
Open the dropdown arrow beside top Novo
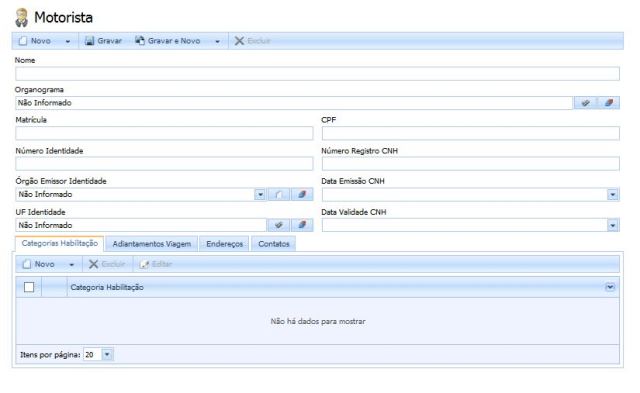68,41
